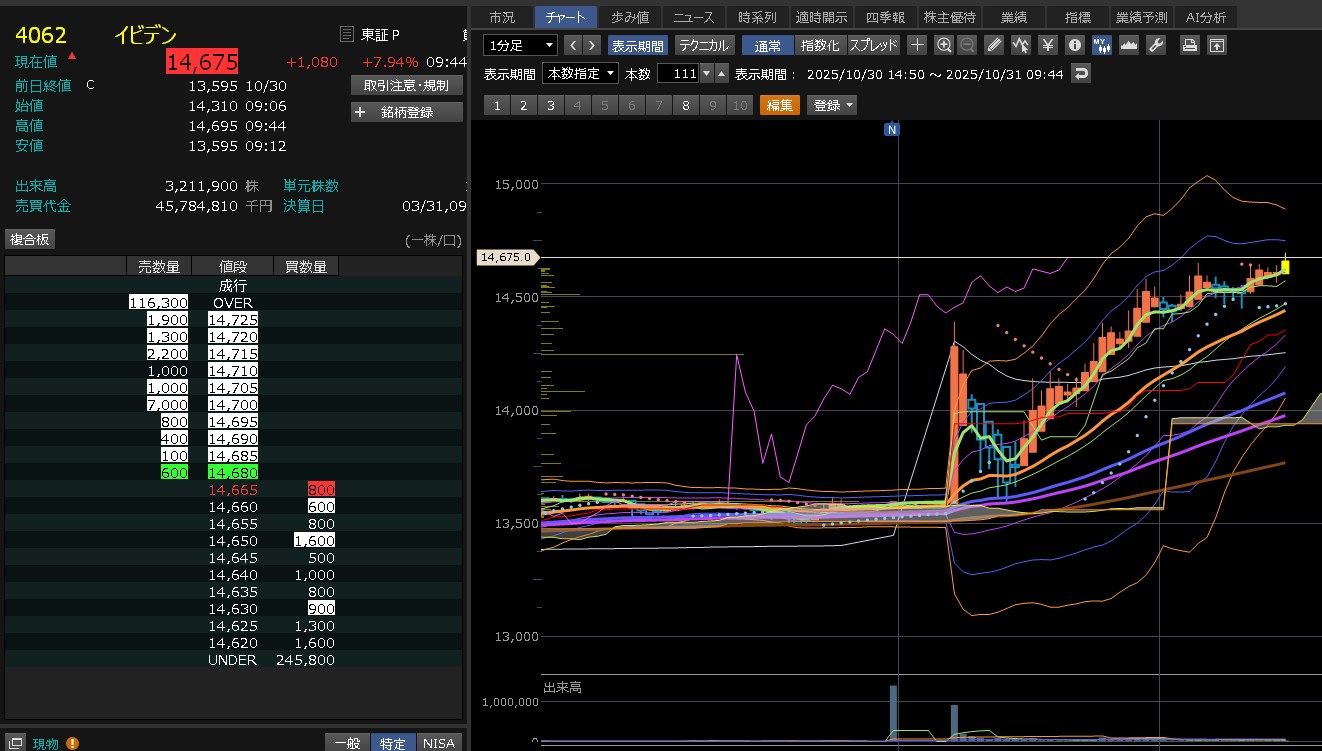This screenshot has height=751, width=1322.
Task: Expand the 登録 dropdown button
Action: point(832,105)
